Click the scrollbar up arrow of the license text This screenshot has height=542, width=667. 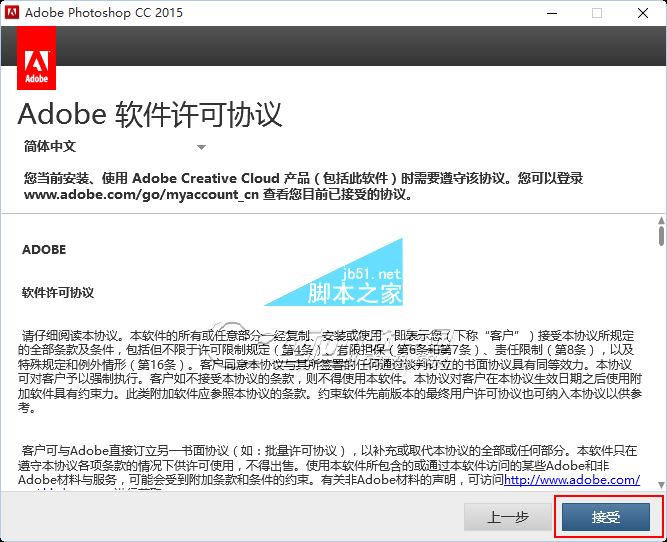(660, 221)
